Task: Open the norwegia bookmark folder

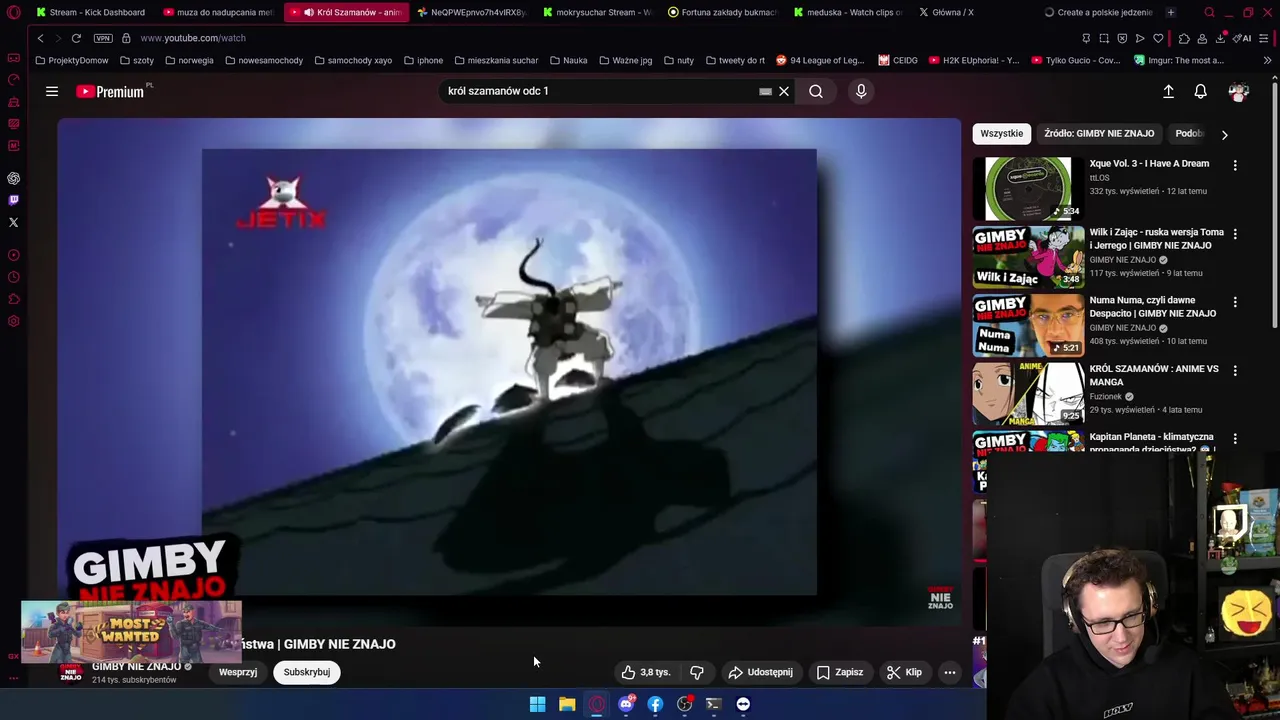Action: point(189,60)
